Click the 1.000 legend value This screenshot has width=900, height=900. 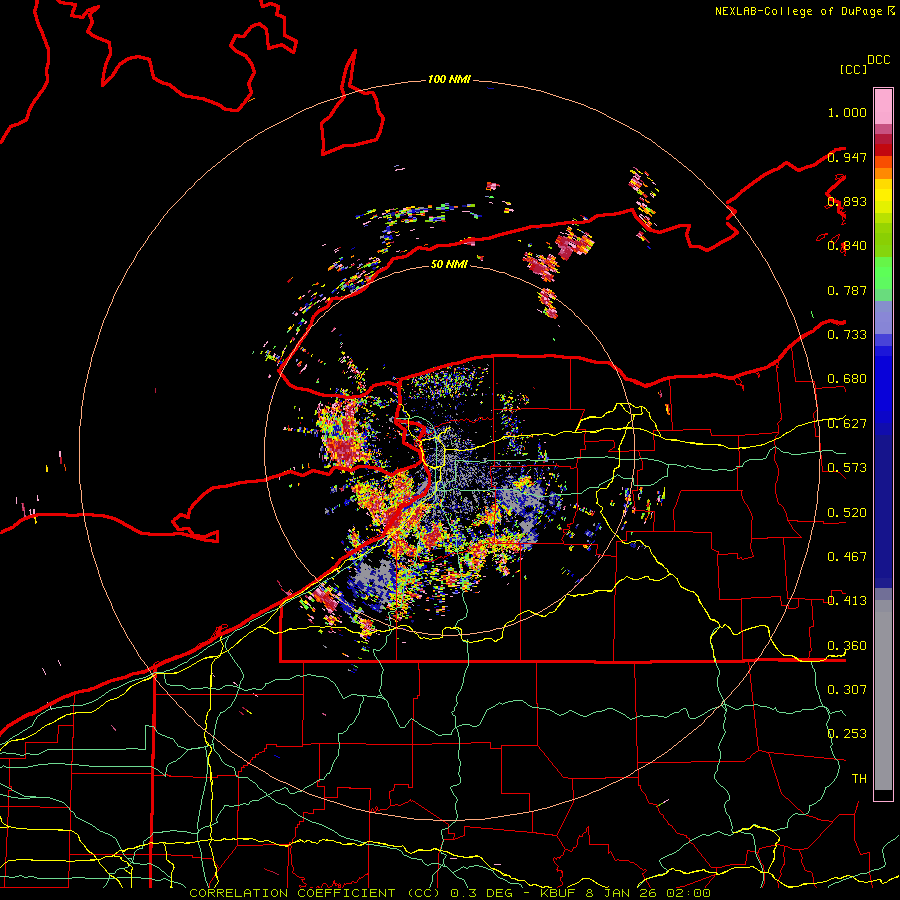tap(847, 112)
